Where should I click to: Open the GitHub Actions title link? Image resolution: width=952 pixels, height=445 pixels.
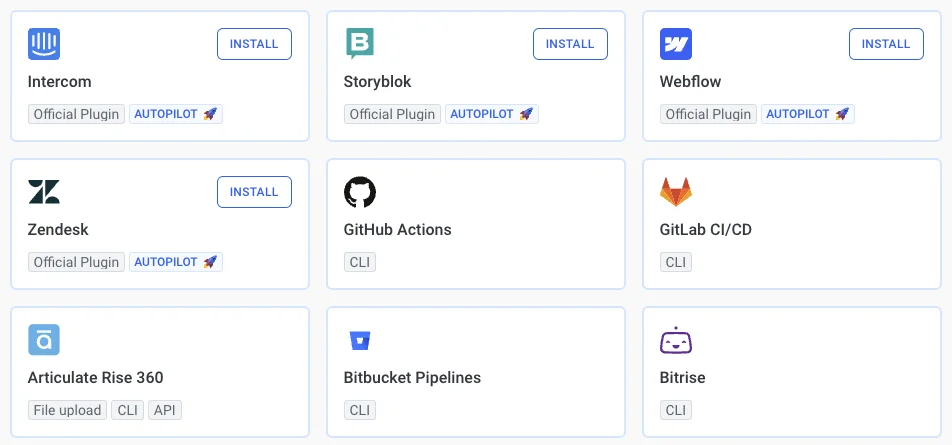(x=397, y=230)
